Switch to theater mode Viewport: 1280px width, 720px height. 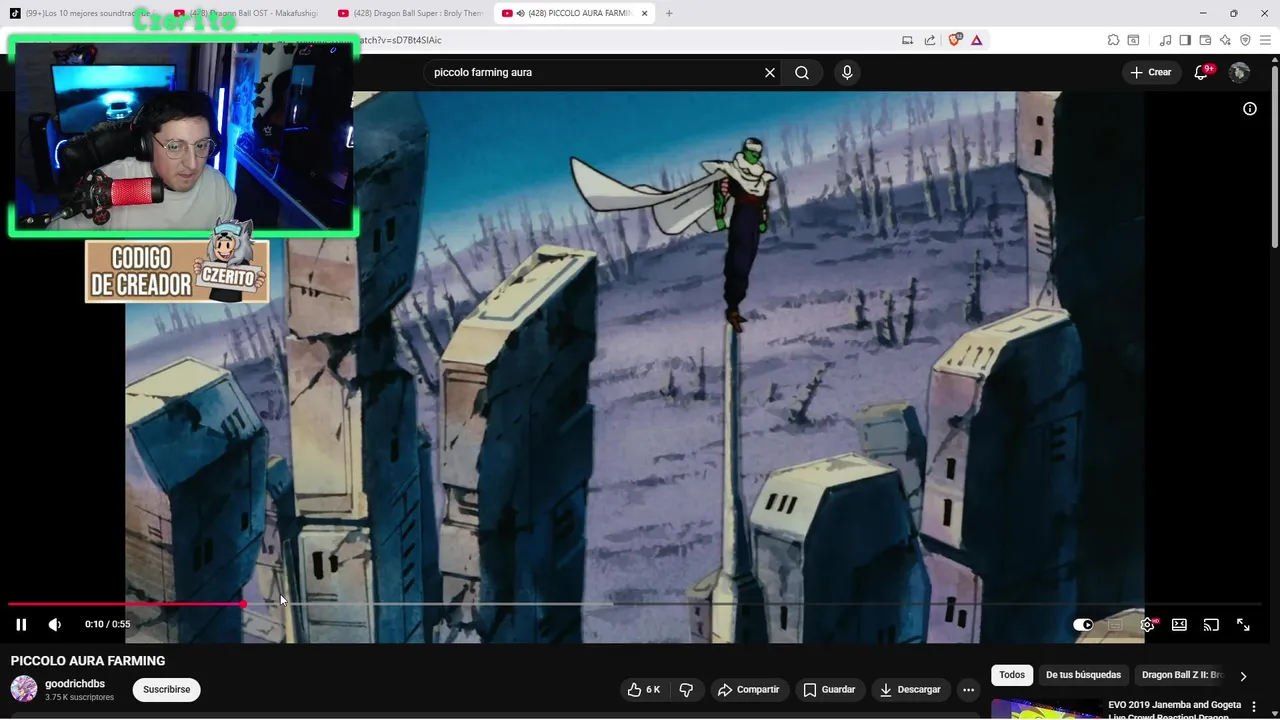pyautogui.click(x=1179, y=624)
